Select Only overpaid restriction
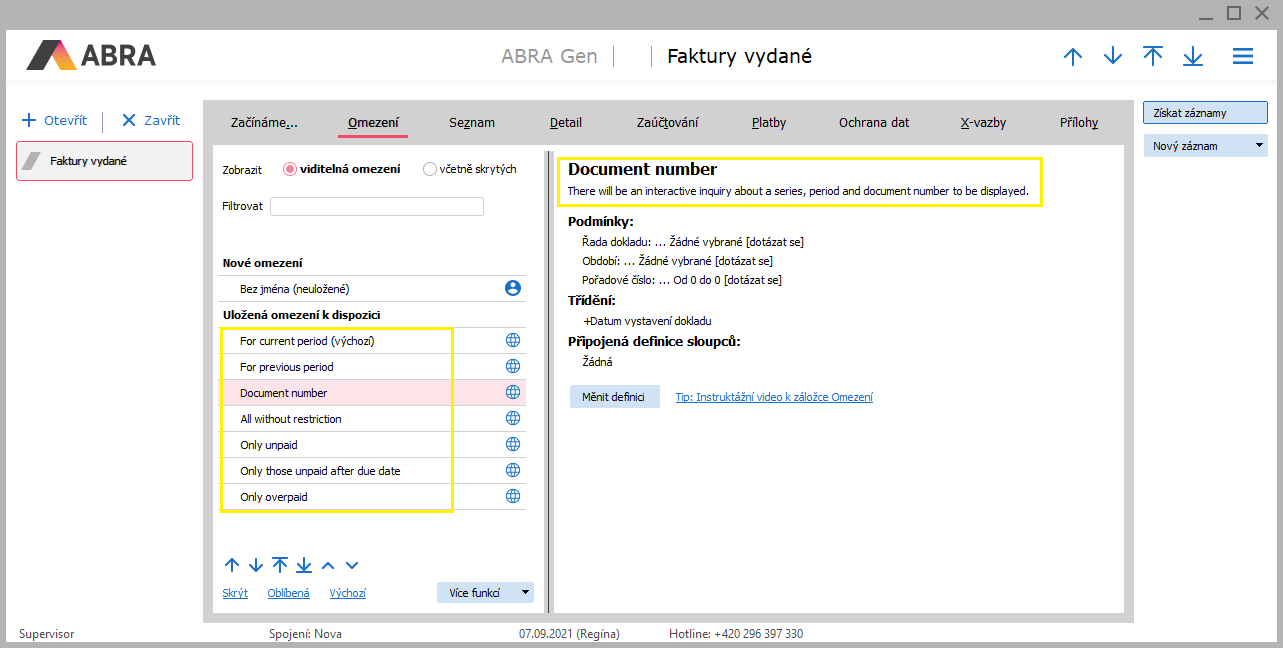The image size is (1283, 648). (x=372, y=496)
